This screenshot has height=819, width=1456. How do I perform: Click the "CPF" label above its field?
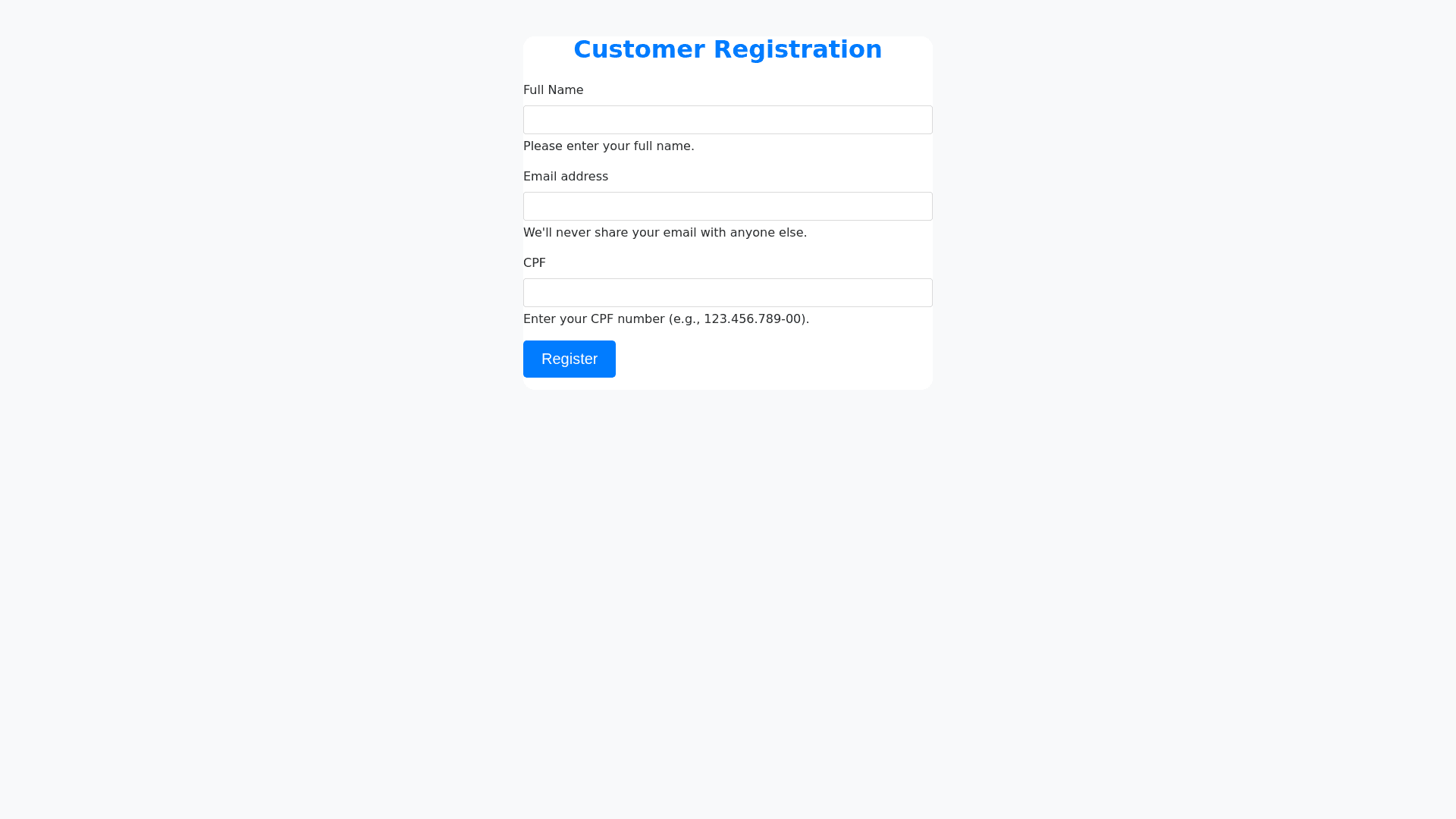click(534, 263)
